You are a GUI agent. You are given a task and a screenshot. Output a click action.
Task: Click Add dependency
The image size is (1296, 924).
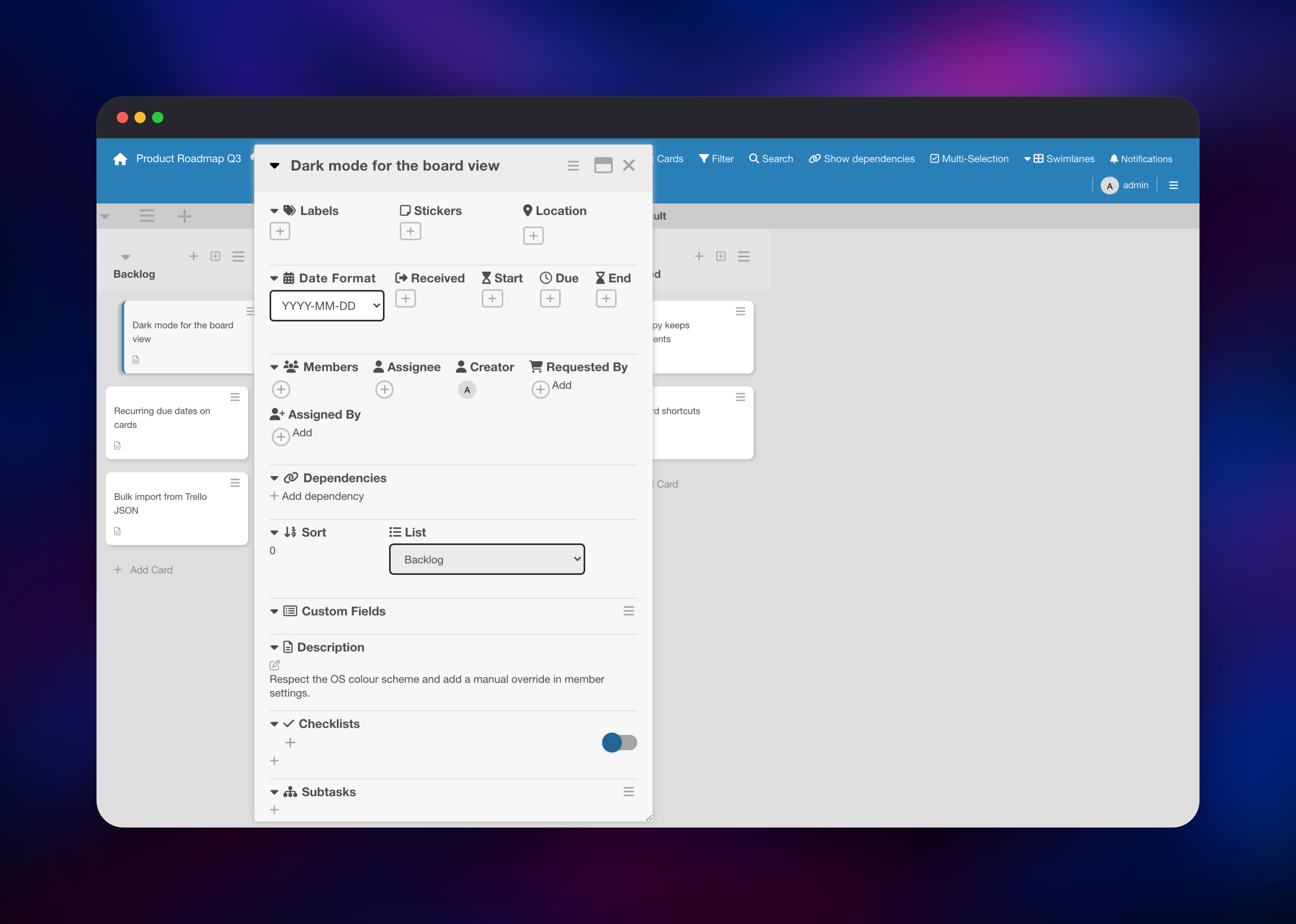pos(317,496)
